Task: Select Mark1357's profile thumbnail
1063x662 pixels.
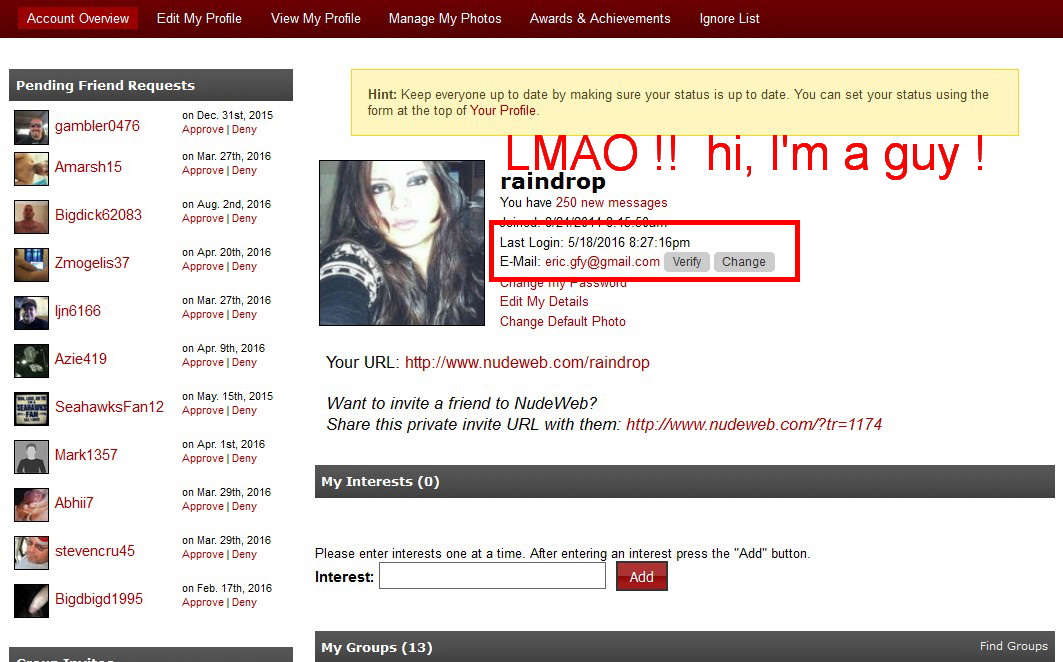Action: pyautogui.click(x=31, y=456)
